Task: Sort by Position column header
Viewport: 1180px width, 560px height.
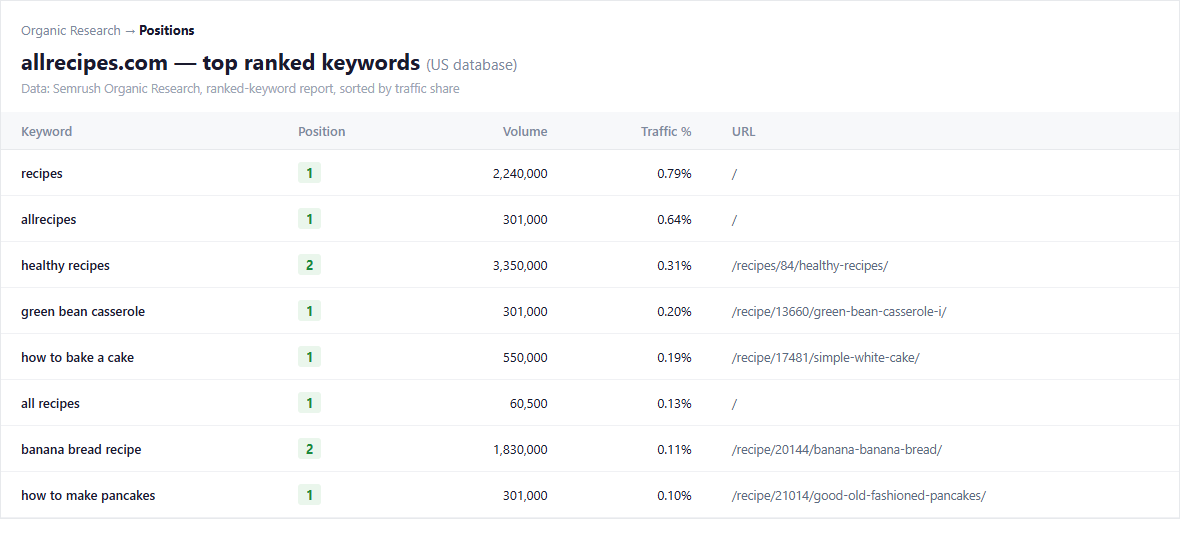Action: click(321, 132)
